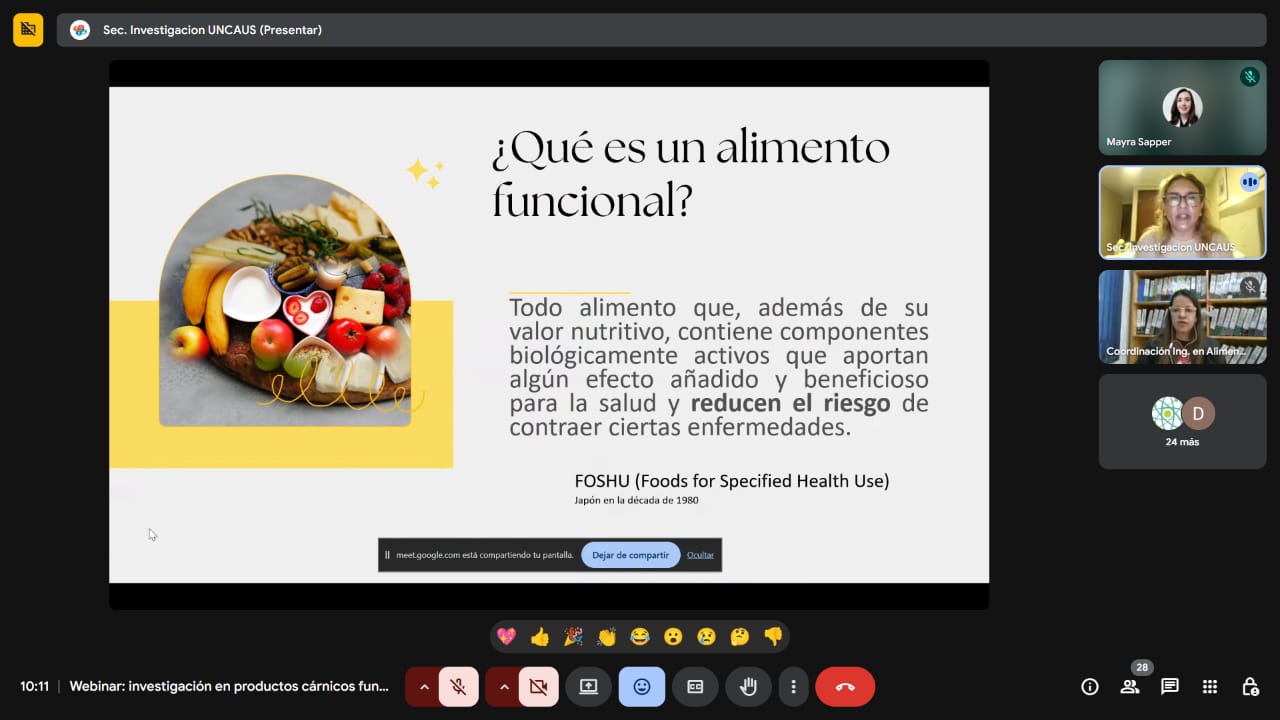Viewport: 1280px width, 720px height.
Task: Send the laughing face reaction
Action: pos(640,637)
